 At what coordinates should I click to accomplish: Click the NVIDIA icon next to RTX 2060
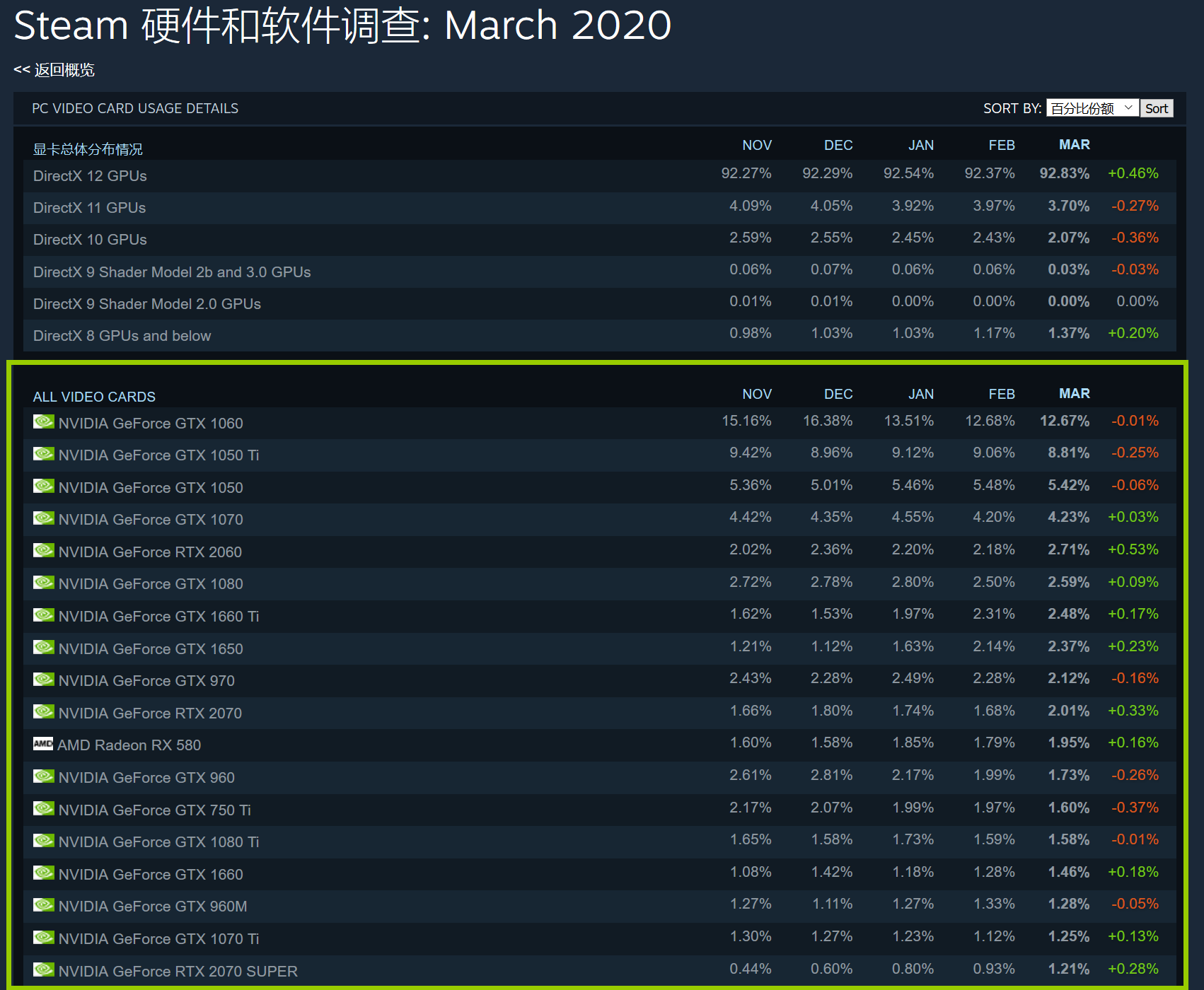tap(44, 551)
